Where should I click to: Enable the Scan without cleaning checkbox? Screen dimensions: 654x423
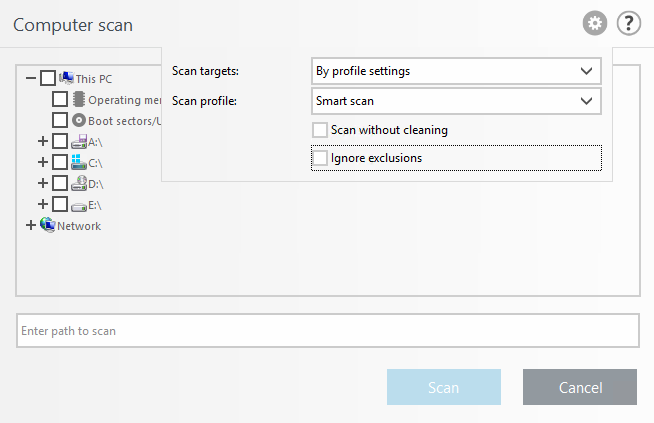click(320, 130)
